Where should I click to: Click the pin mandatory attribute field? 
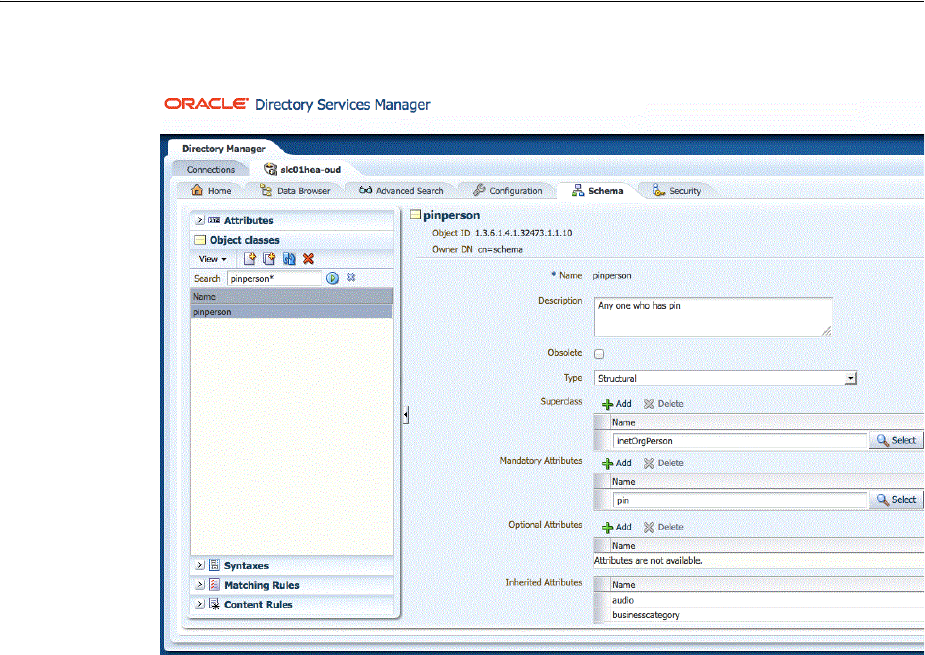click(x=739, y=500)
